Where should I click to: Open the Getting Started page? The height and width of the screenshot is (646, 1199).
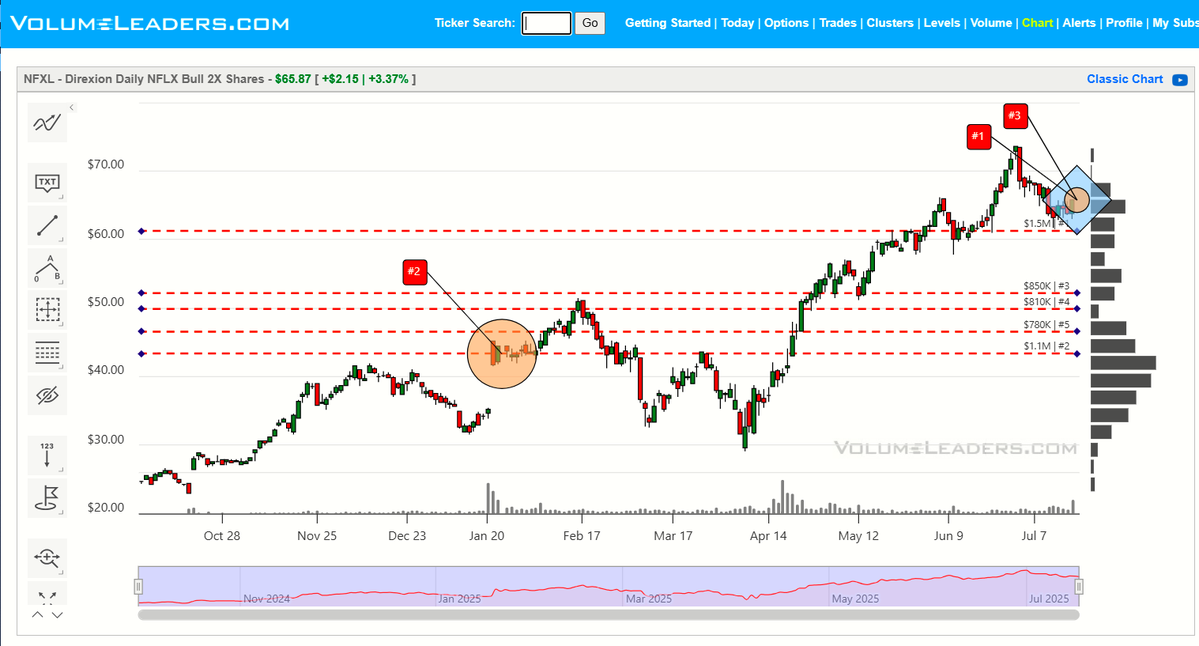668,23
